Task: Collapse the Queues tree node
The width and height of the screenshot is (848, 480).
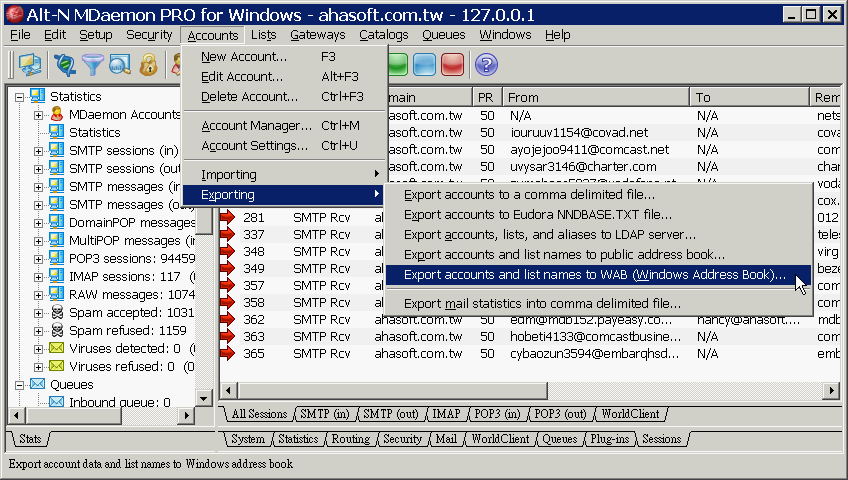Action: (x=19, y=385)
